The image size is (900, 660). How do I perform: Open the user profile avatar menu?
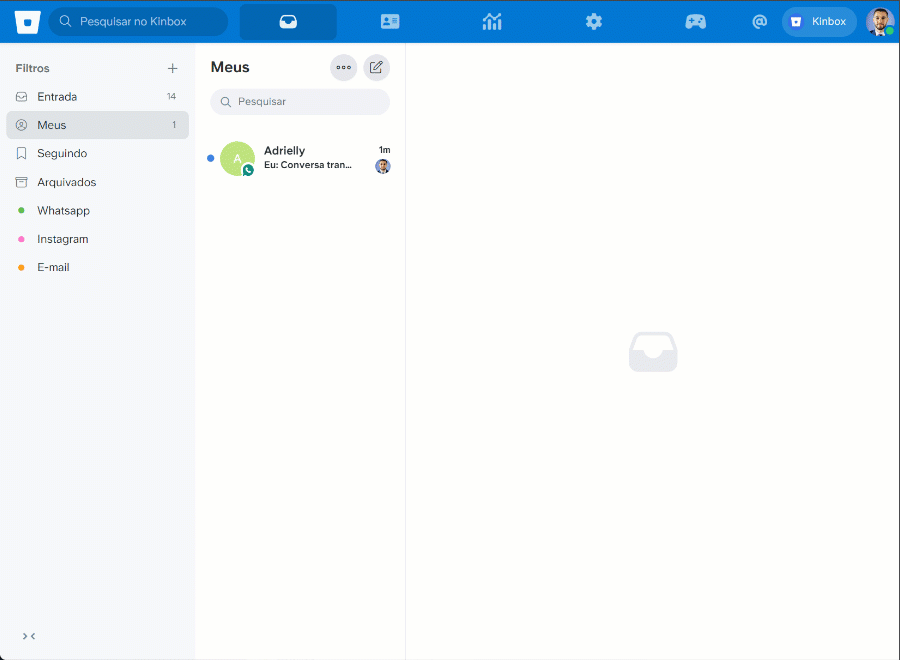tap(879, 22)
